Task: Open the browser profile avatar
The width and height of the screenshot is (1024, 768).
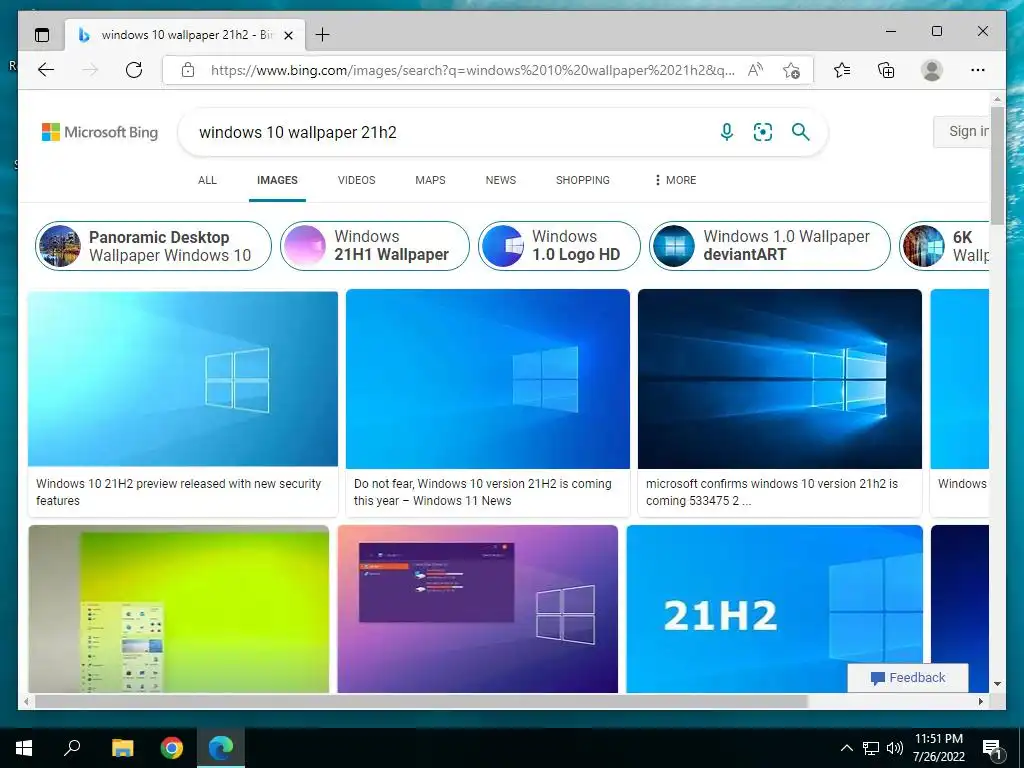Action: tap(932, 70)
